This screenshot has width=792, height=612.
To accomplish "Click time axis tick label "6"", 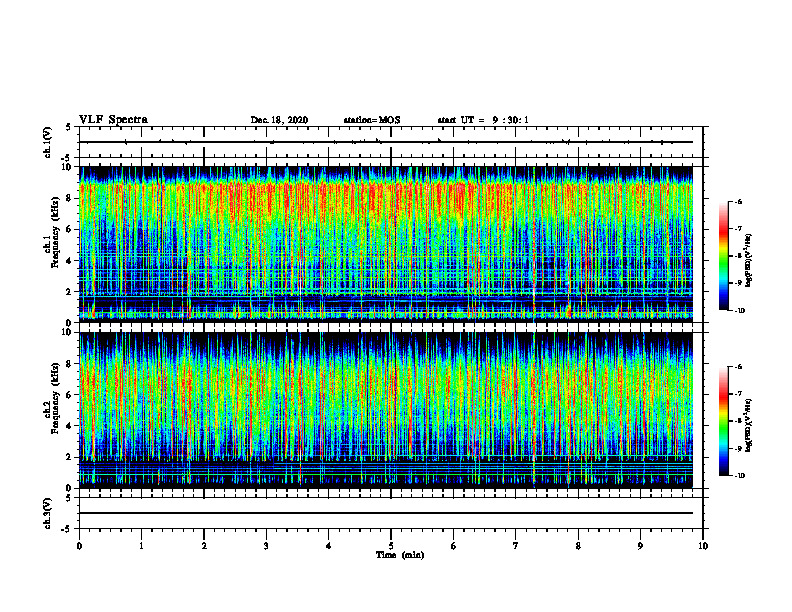I will [x=454, y=546].
